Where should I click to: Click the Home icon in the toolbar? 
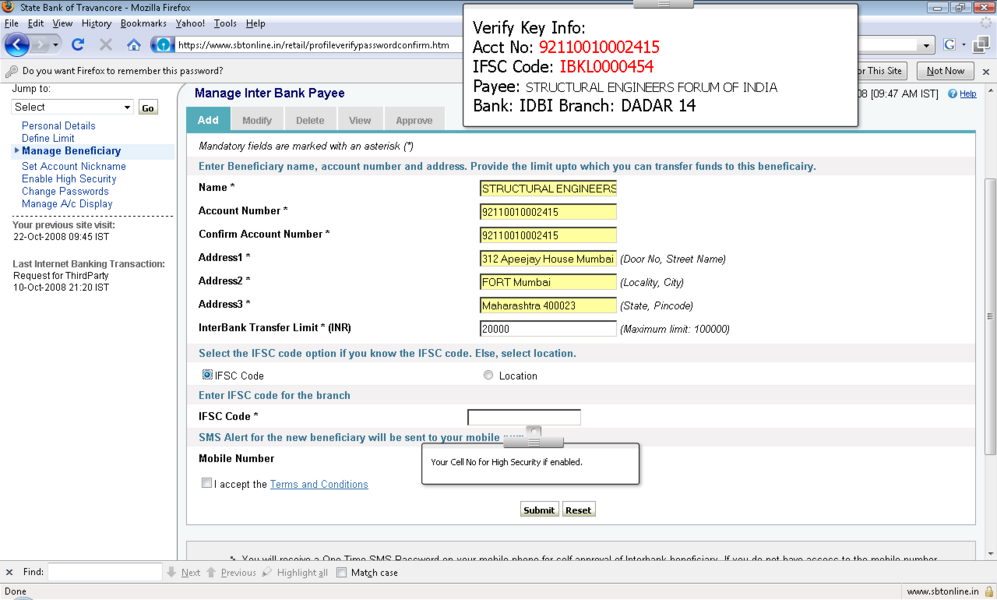[133, 45]
